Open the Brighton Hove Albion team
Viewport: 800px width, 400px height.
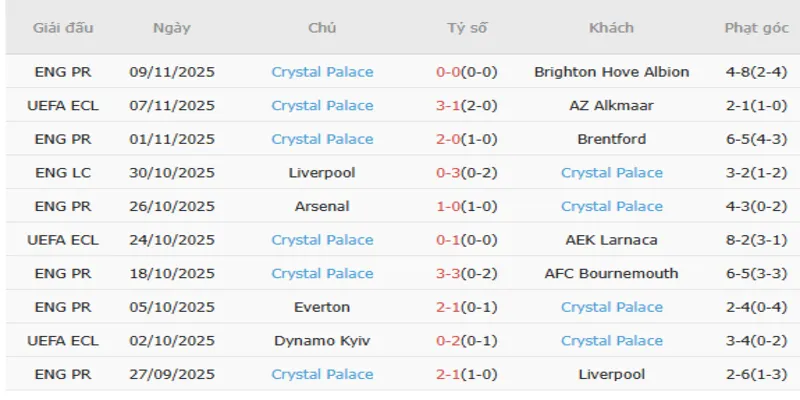[x=611, y=72]
